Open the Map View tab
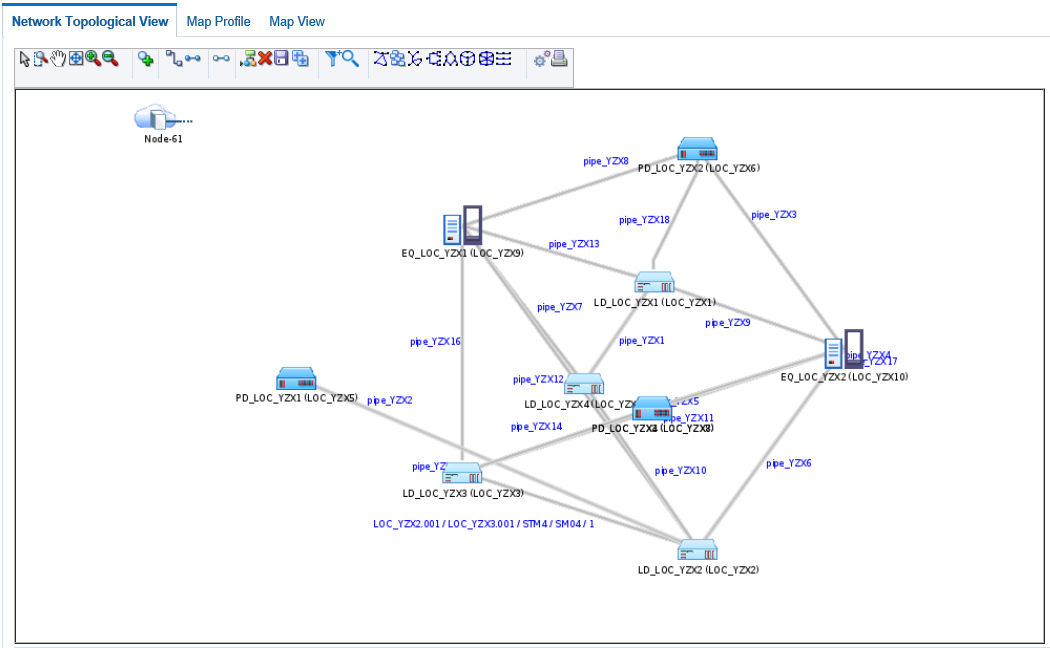 click(297, 21)
